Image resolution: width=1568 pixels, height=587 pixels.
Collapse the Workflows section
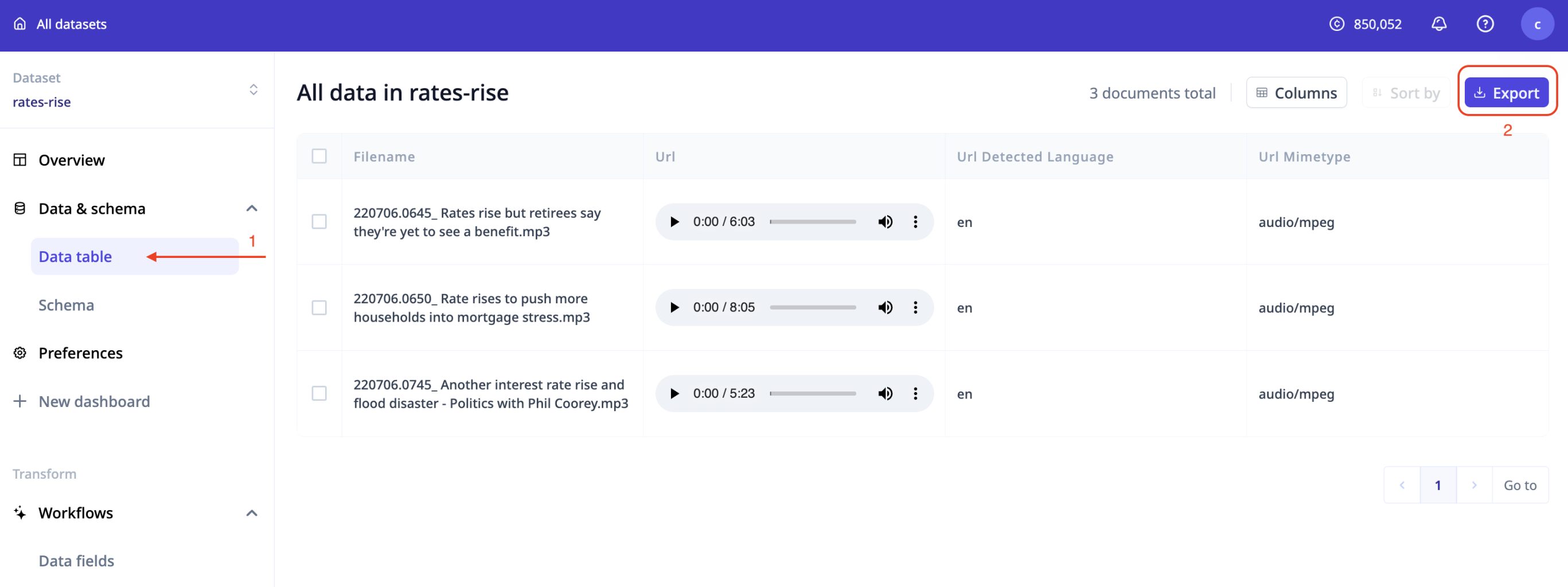252,513
